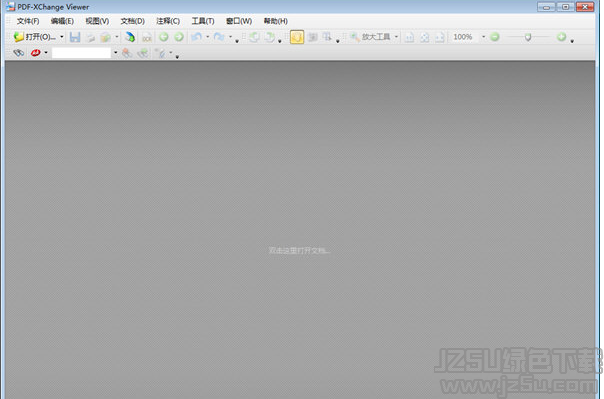Toggle the highlighted Hand tool
This screenshot has width=604, height=399.
coord(297,37)
